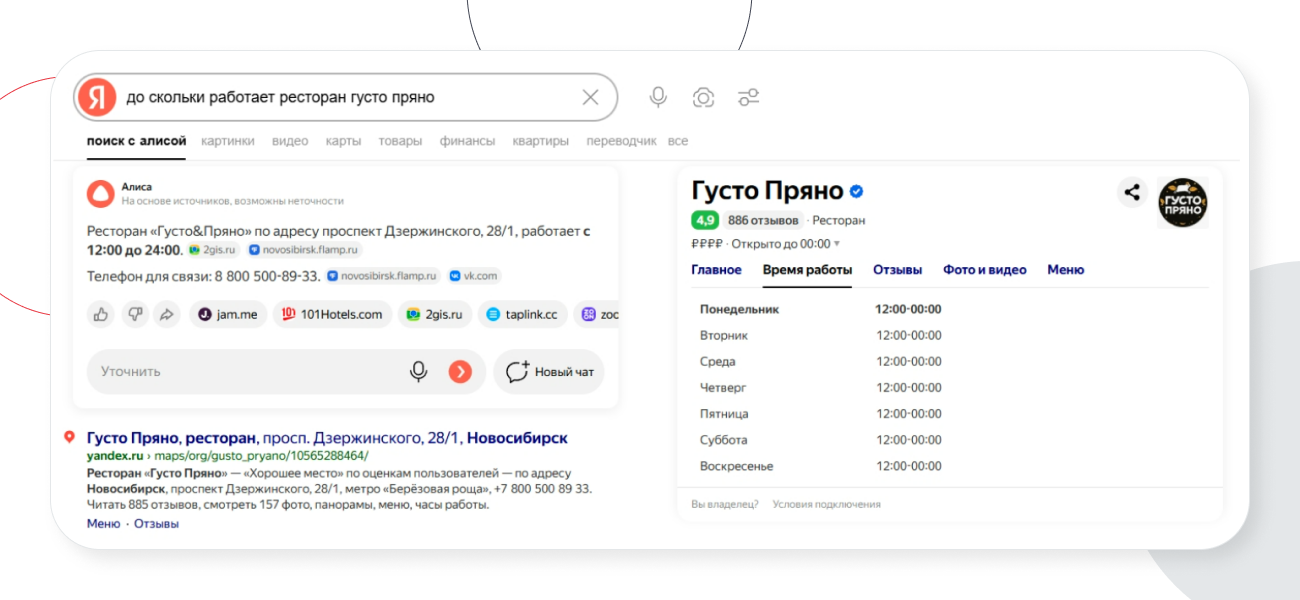
Task: Clear the search query with X
Action: 590,97
